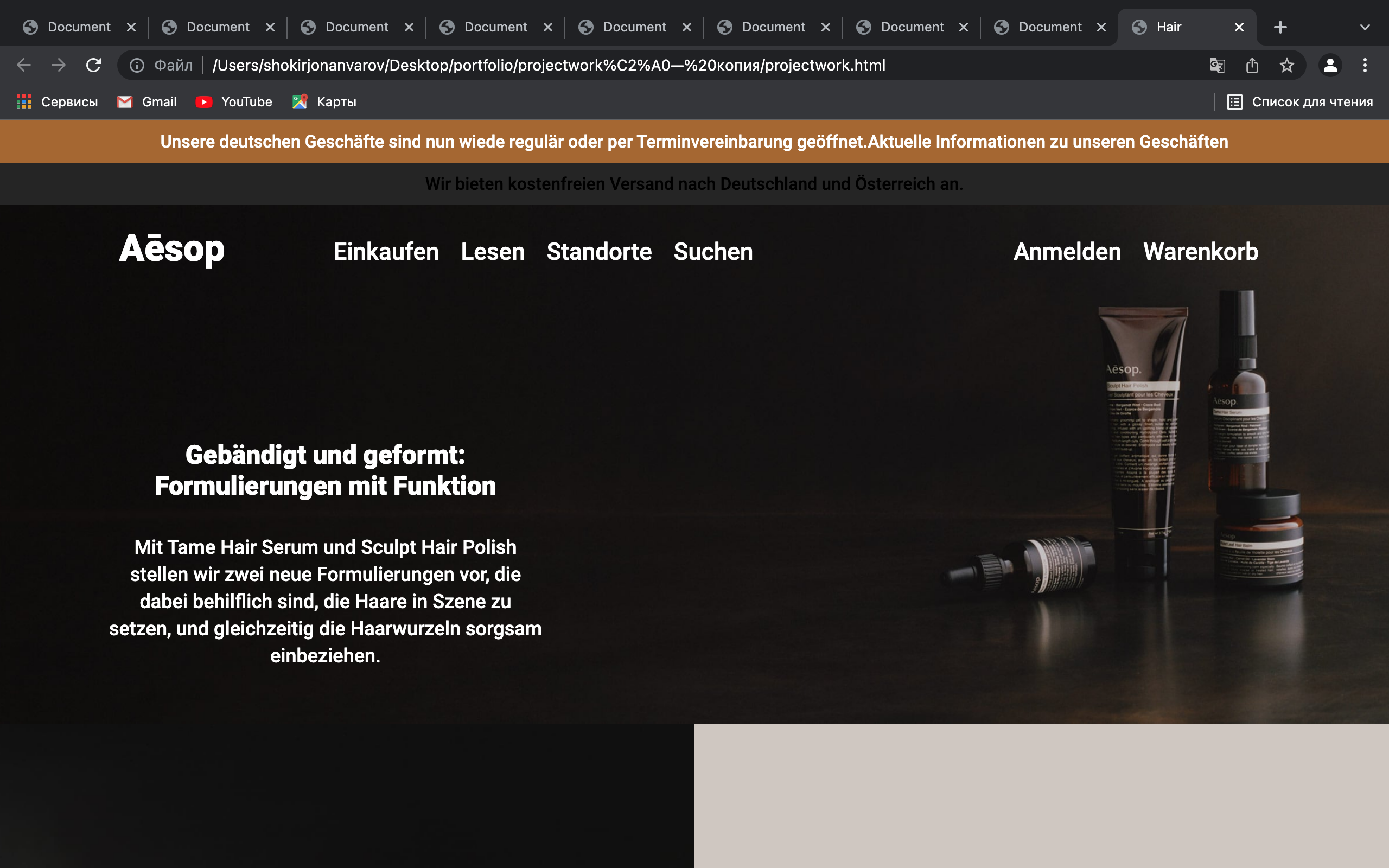Switch to the sixth Document tab

tap(773, 27)
